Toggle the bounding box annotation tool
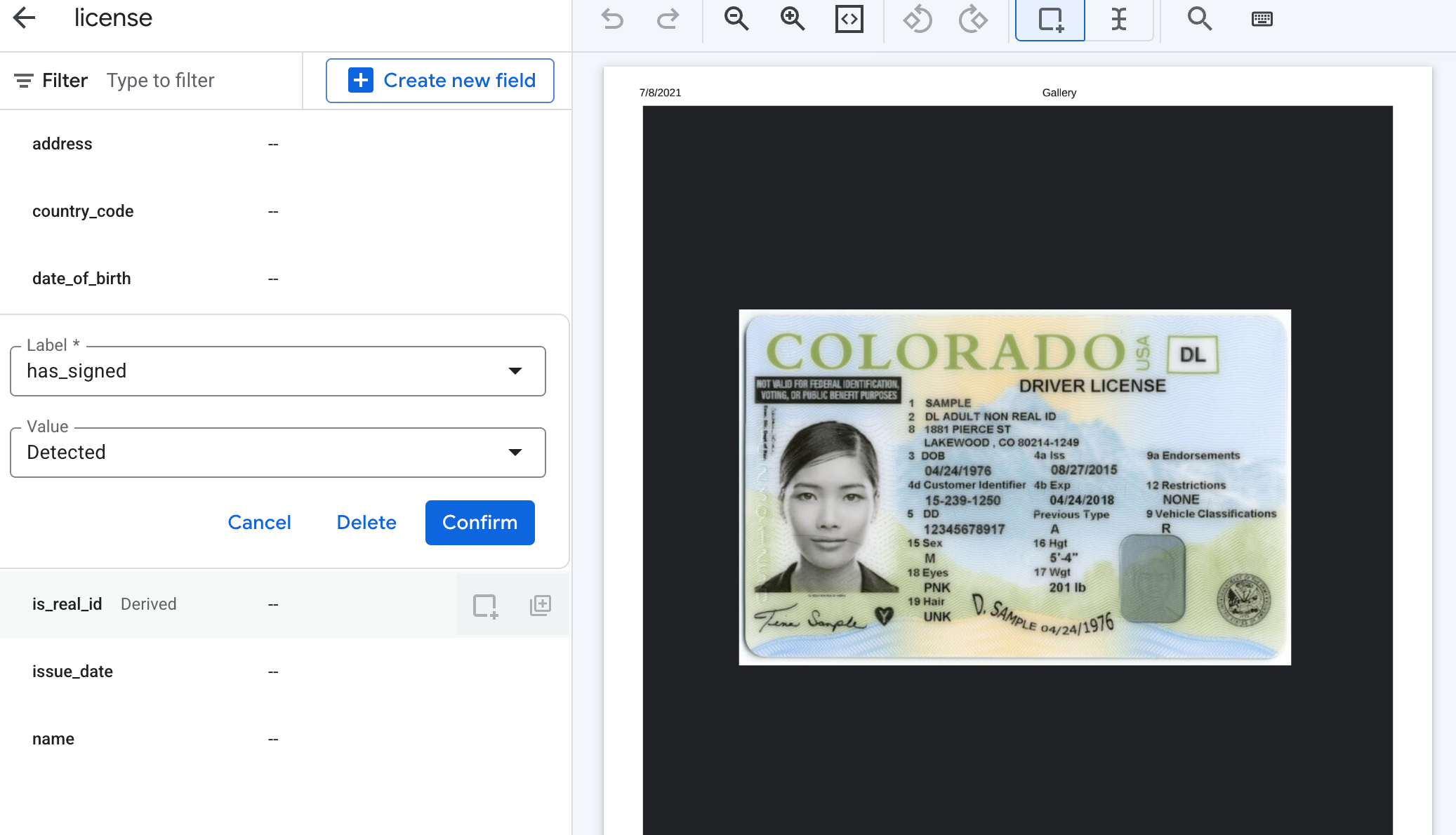This screenshot has height=835, width=1456. [x=1050, y=20]
